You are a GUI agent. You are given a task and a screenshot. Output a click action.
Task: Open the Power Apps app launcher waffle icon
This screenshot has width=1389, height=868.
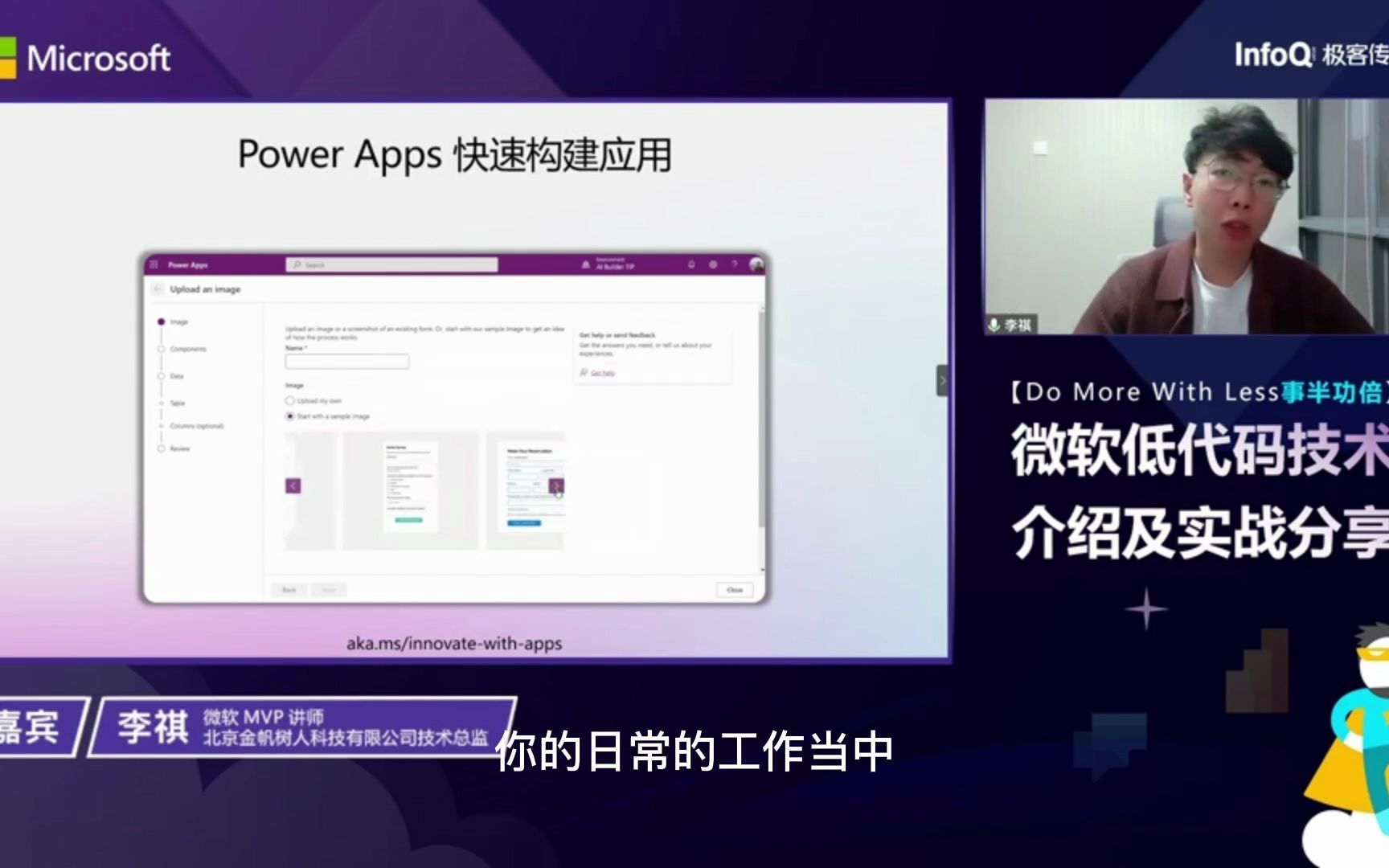point(154,264)
